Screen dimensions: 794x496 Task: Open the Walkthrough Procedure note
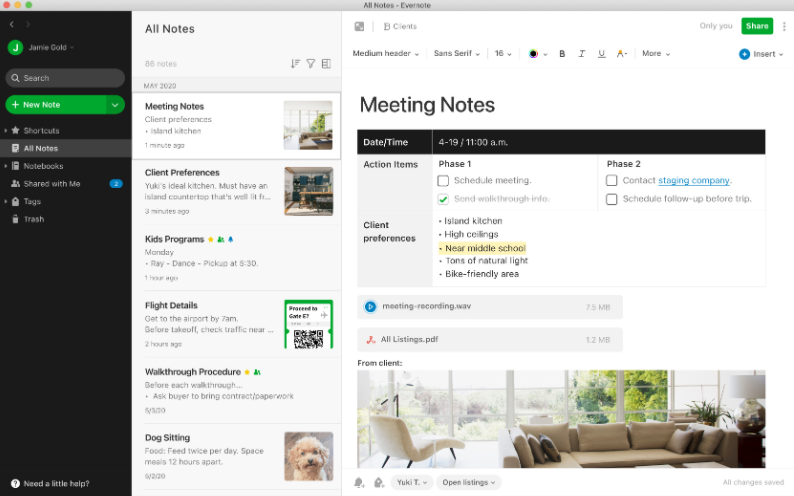(x=236, y=390)
